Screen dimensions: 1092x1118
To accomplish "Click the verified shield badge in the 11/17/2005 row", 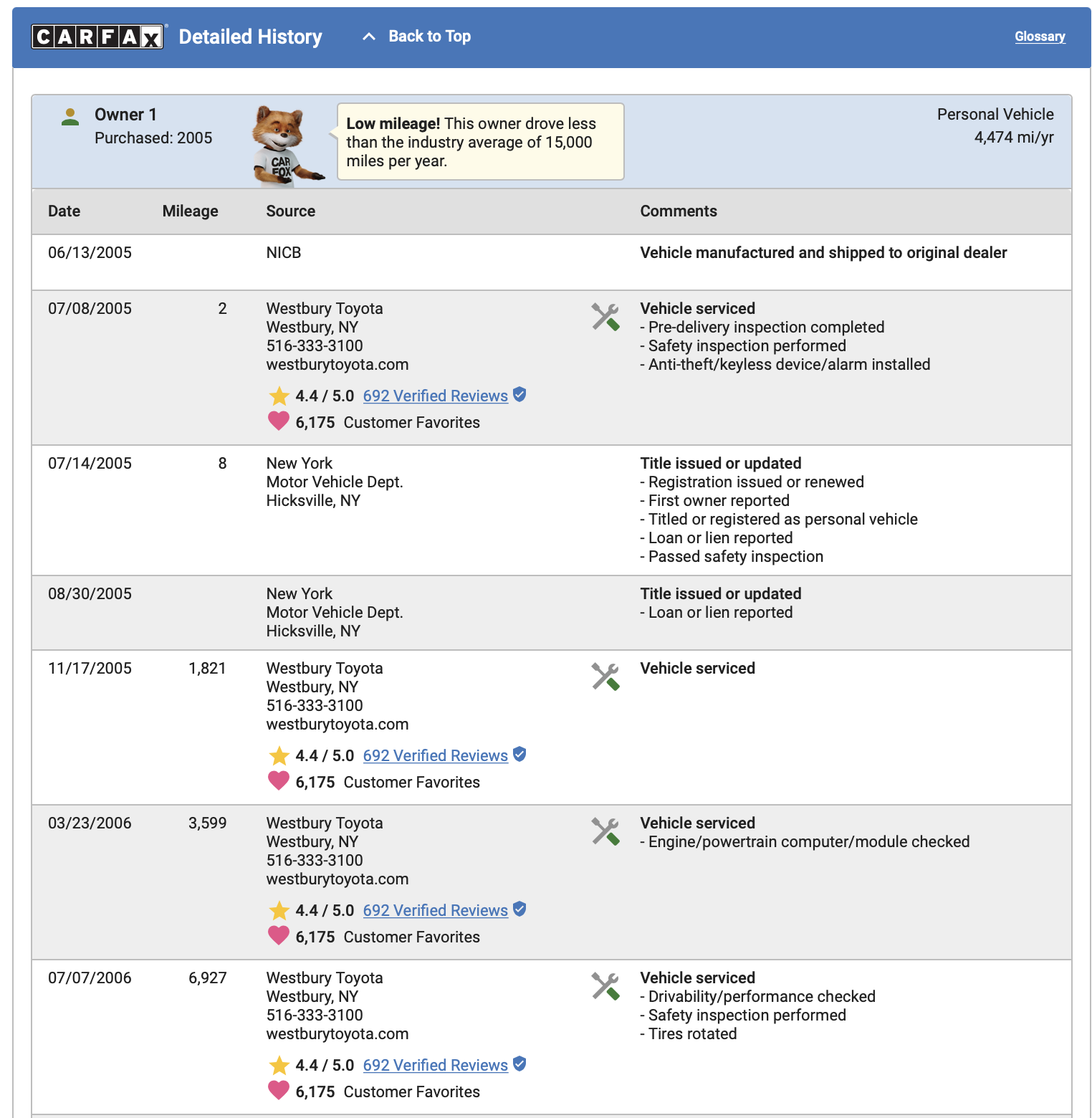I will pos(520,754).
